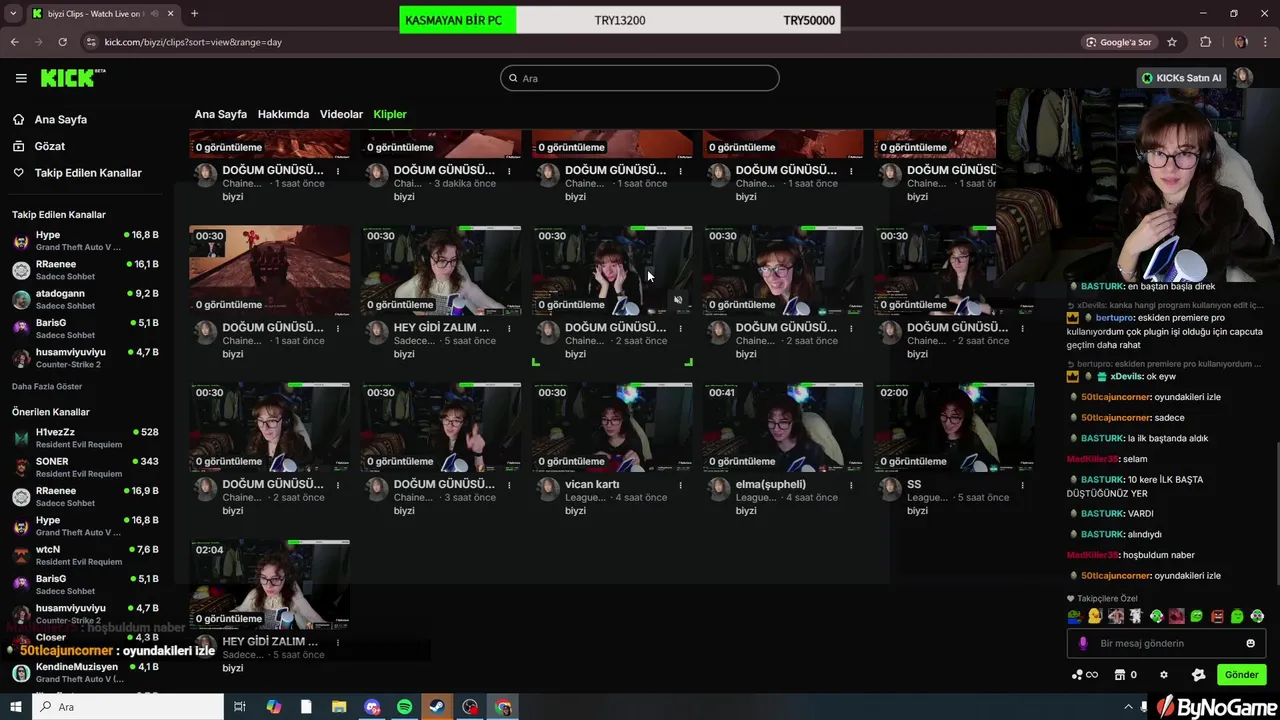The width and height of the screenshot is (1280, 720).
Task: Click the splat star icon beside Gönder
Action: pyautogui.click(x=1198, y=675)
